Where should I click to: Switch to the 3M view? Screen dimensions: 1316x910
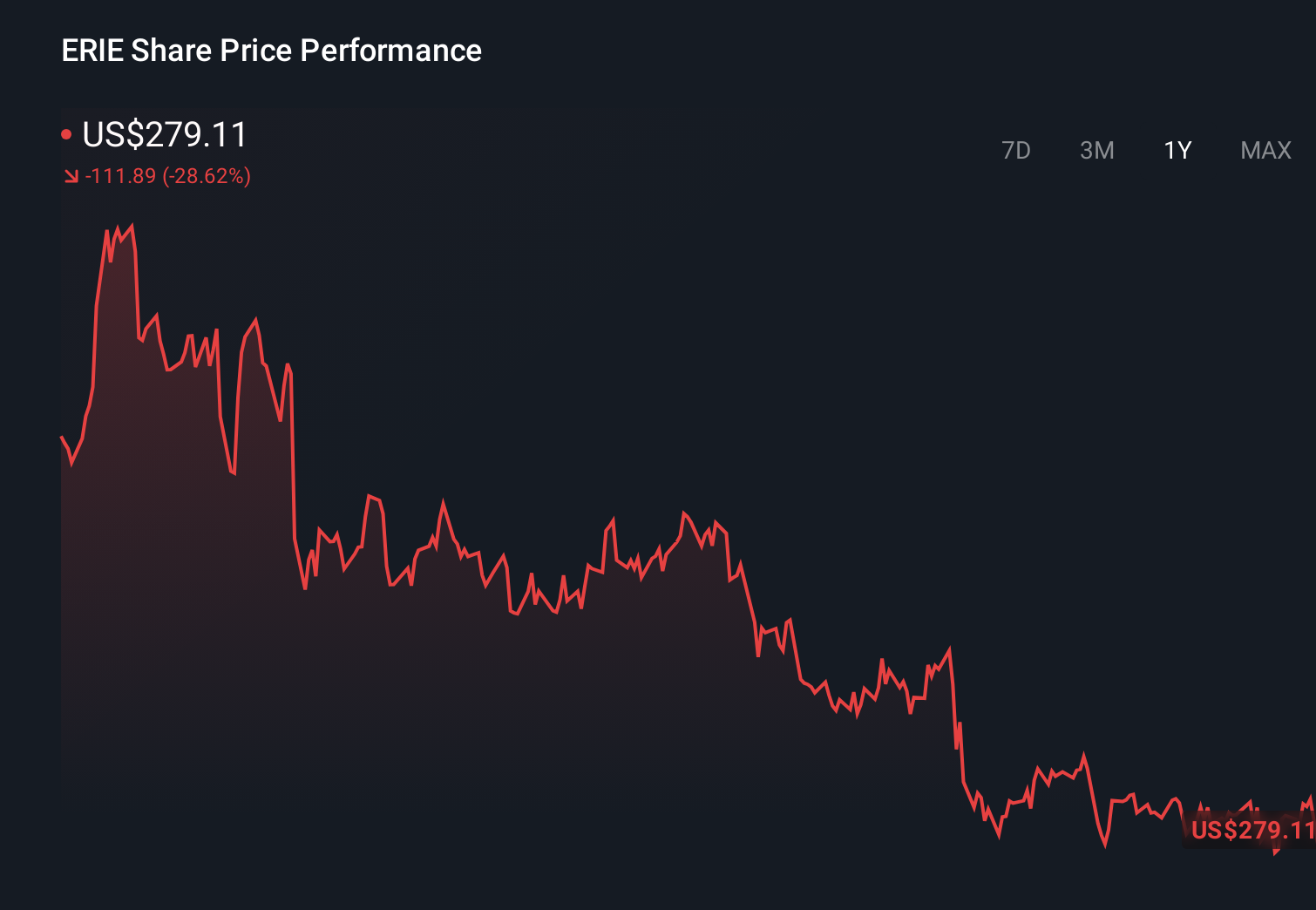pos(1096,150)
